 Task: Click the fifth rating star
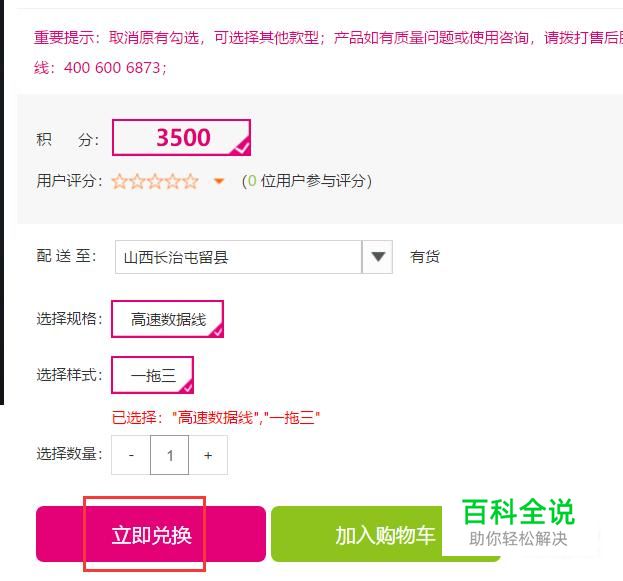[191, 182]
